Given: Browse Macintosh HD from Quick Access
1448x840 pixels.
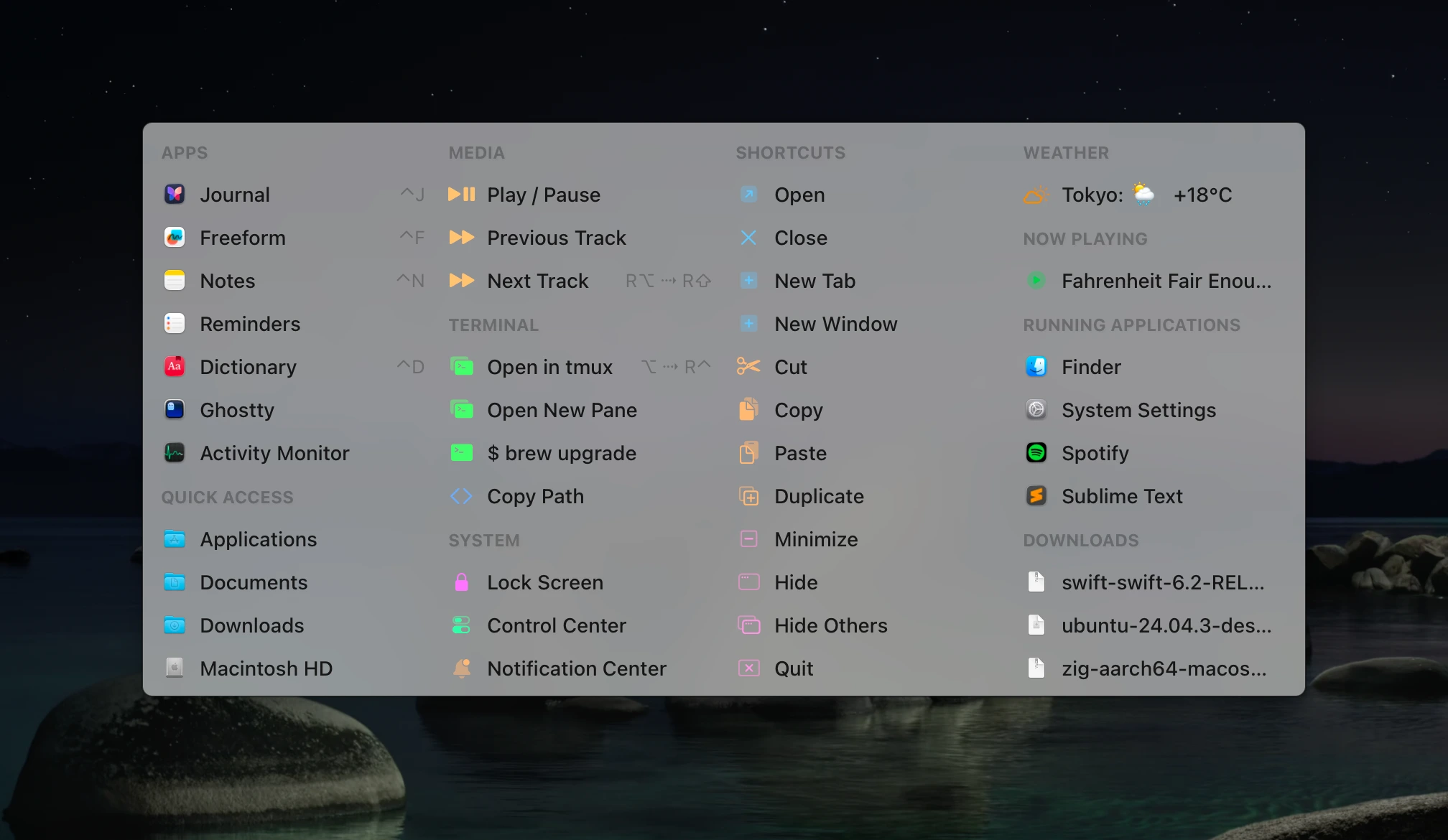Looking at the screenshot, I should pos(266,668).
